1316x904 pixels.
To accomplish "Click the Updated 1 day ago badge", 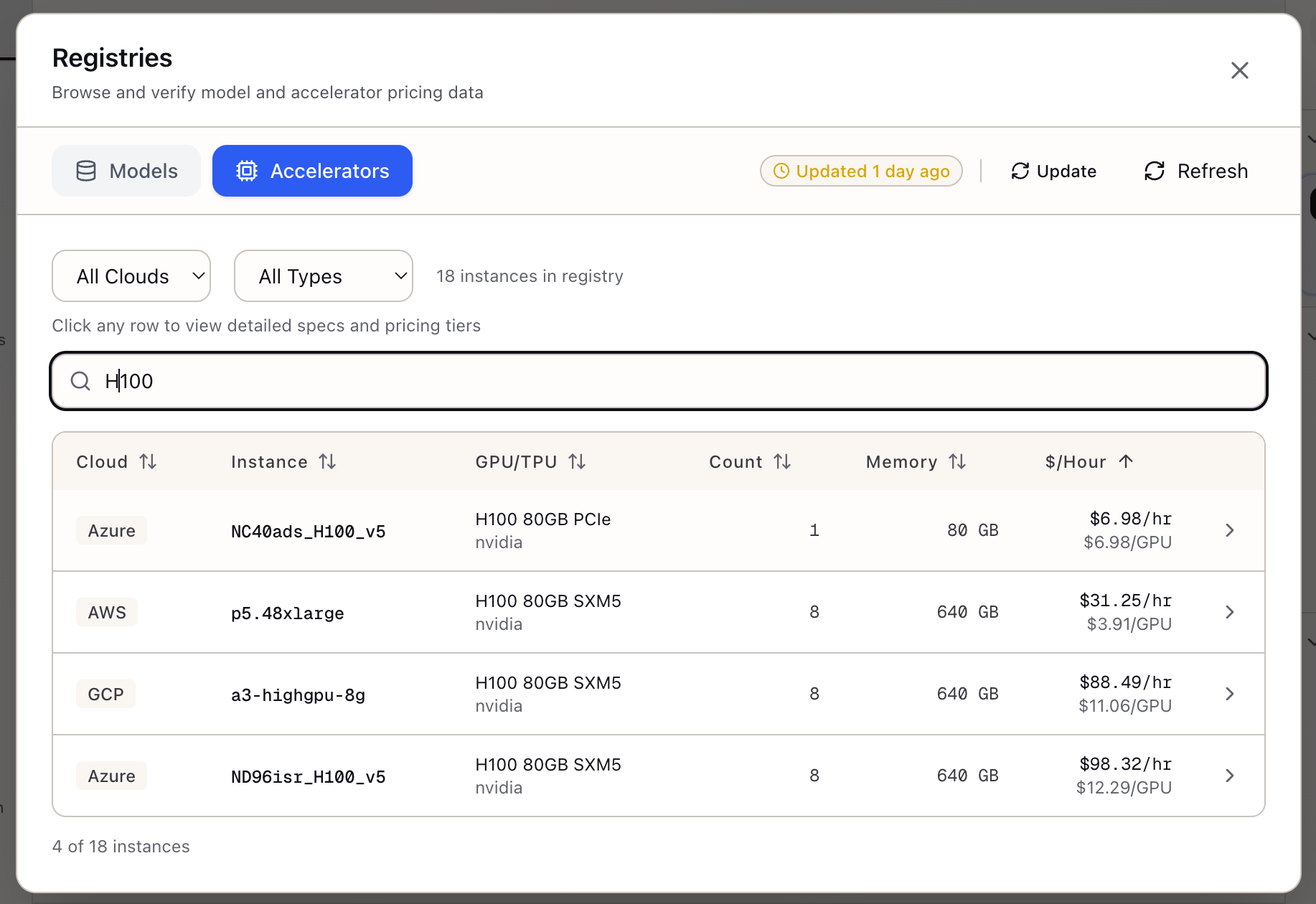I will coord(861,171).
